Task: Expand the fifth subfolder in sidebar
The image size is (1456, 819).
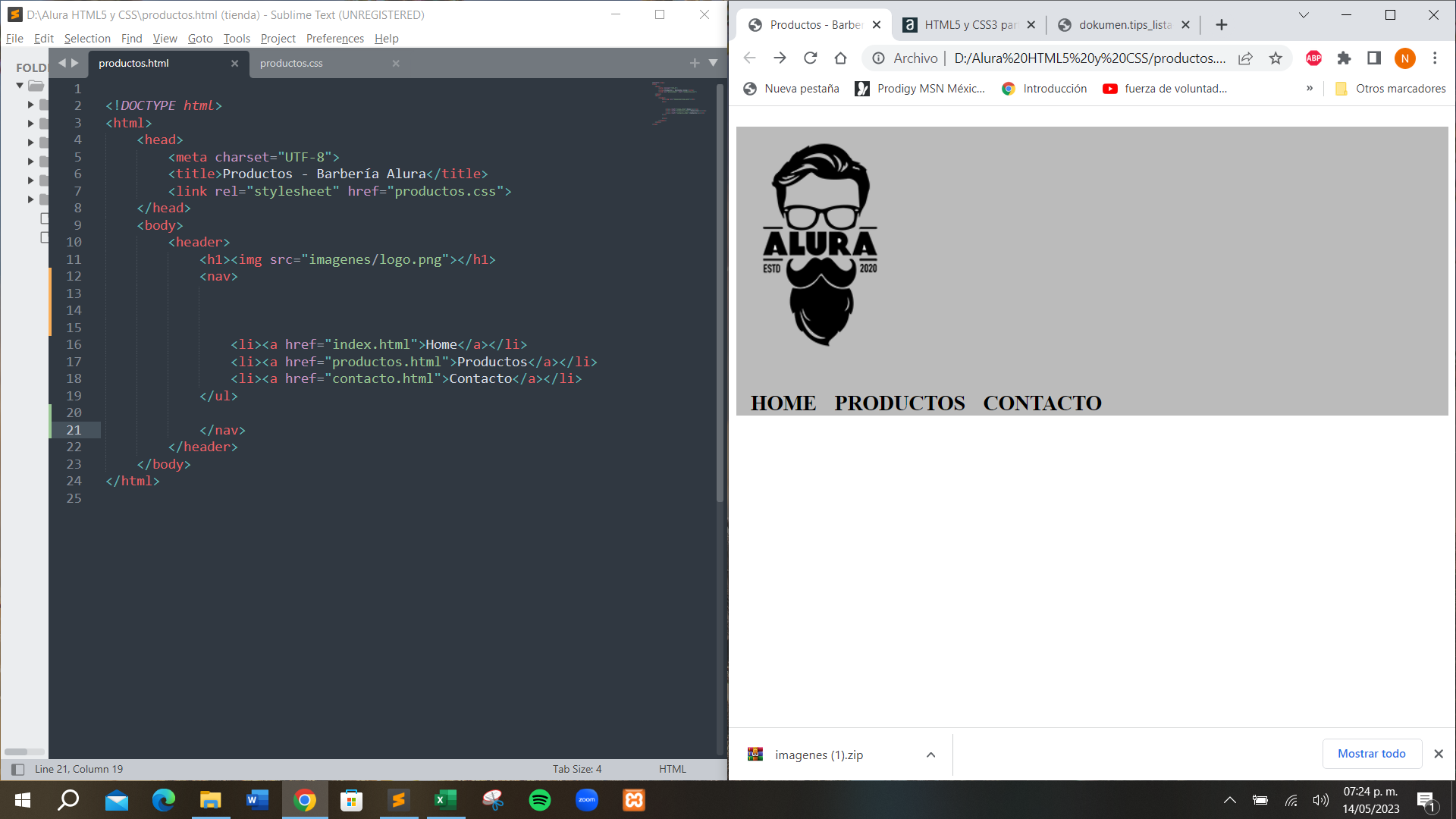Action: click(x=31, y=180)
